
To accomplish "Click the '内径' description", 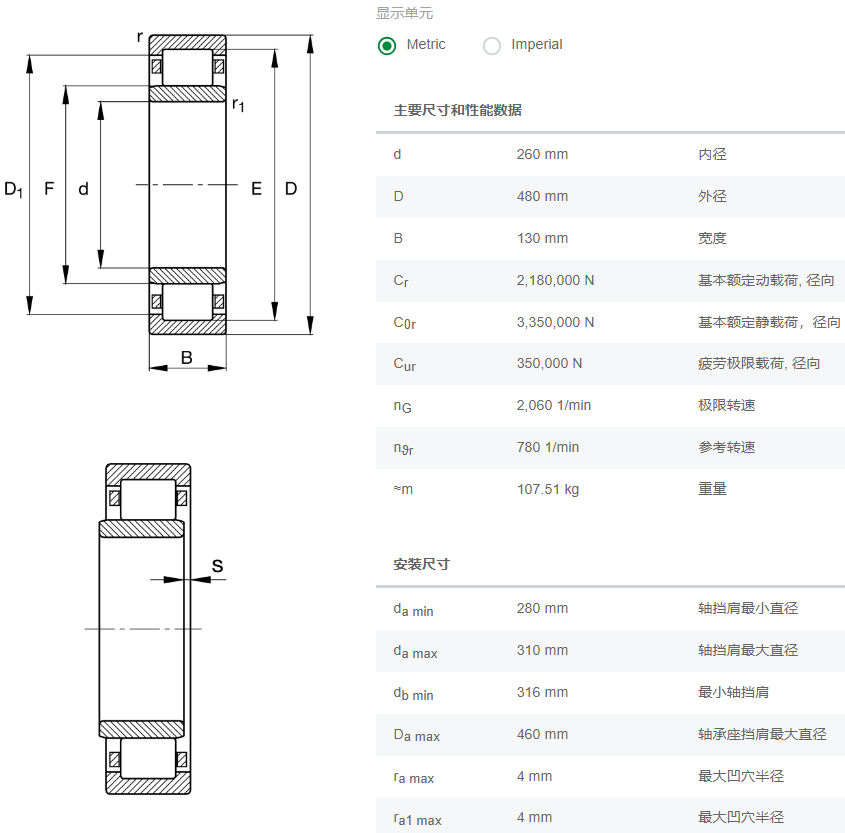I will click(712, 154).
